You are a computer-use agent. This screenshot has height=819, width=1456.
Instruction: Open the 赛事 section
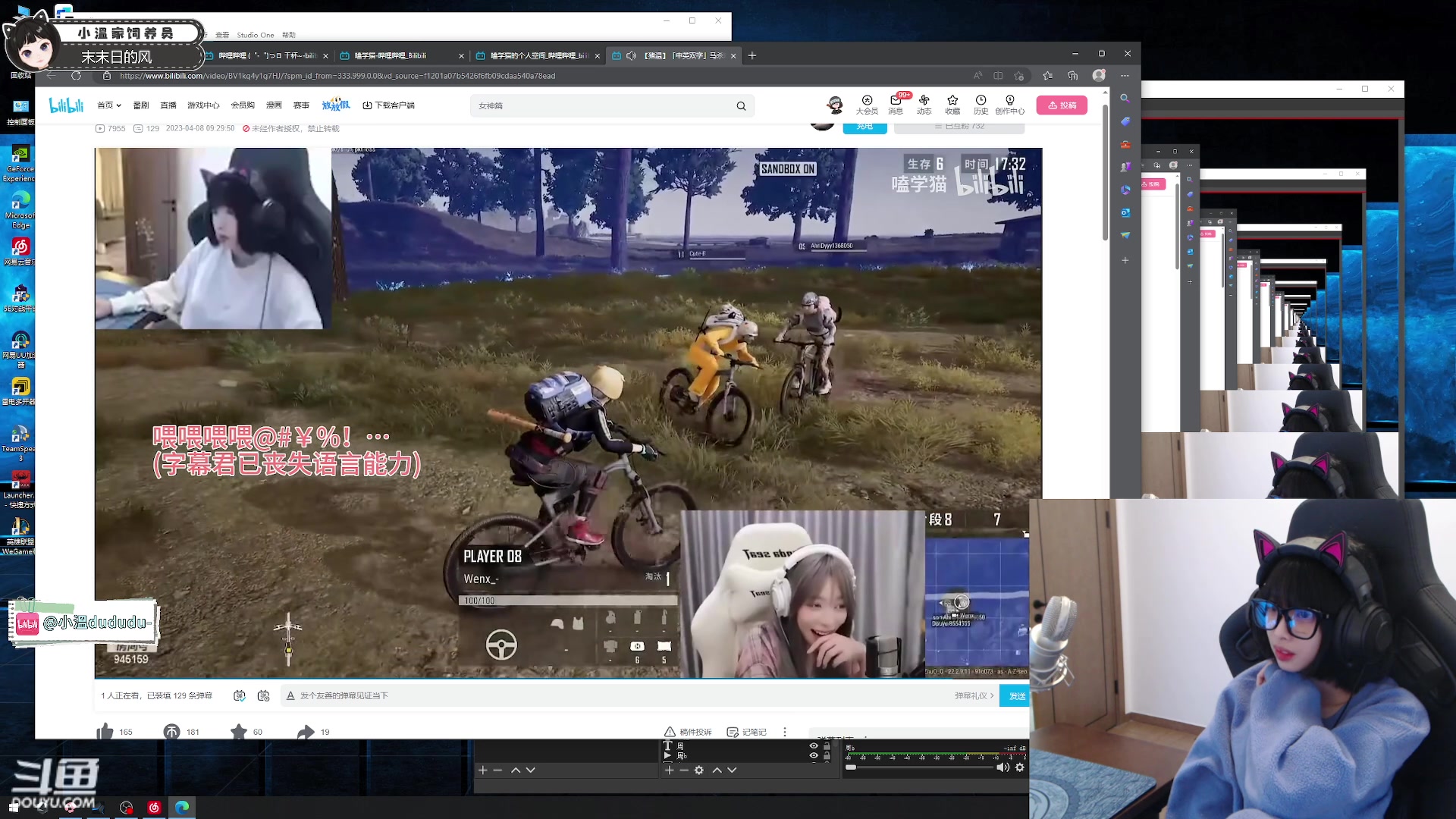301,105
